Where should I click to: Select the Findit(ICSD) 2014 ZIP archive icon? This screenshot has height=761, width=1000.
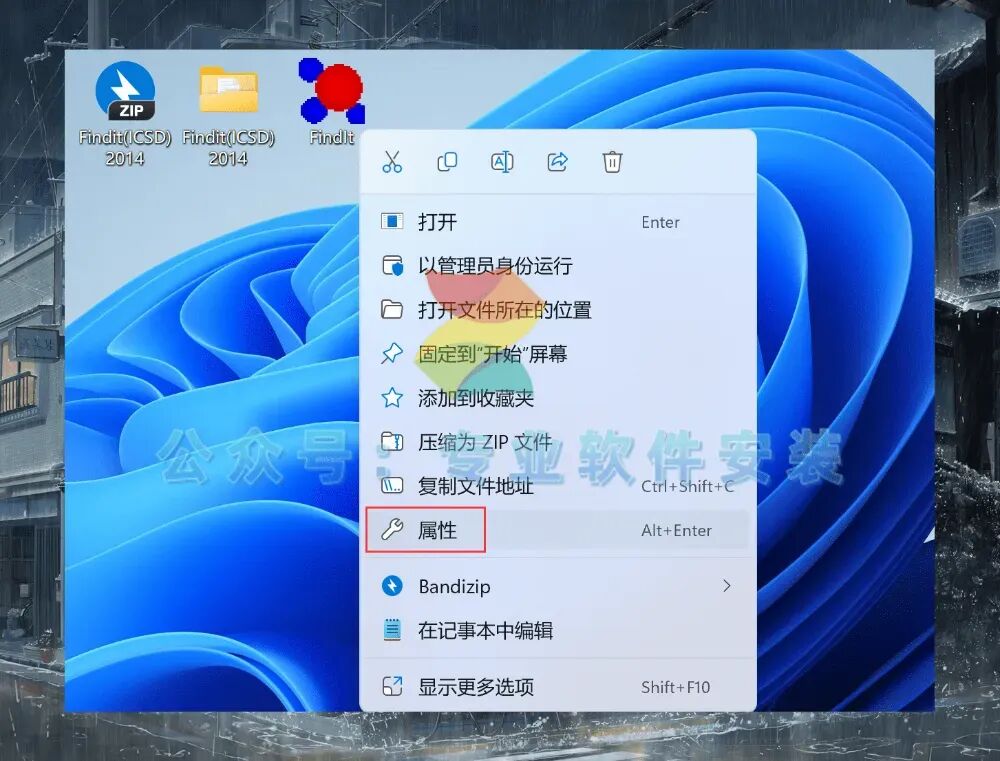[x=125, y=91]
